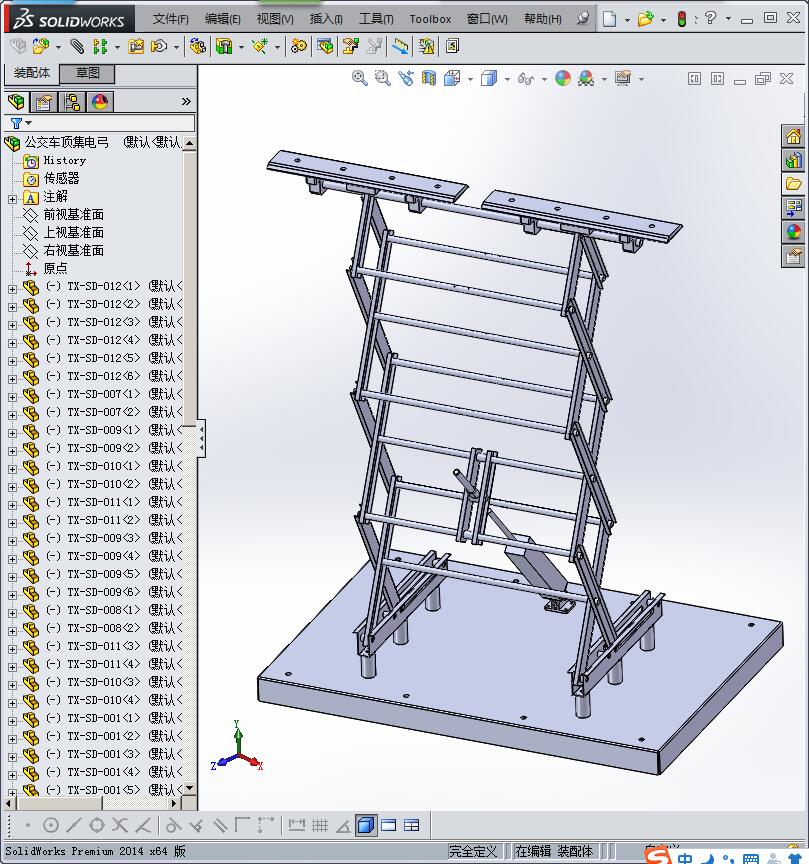Image resolution: width=809 pixels, height=864 pixels.
Task: Open the New Motion Study gear icon
Action: pyautogui.click(x=299, y=46)
